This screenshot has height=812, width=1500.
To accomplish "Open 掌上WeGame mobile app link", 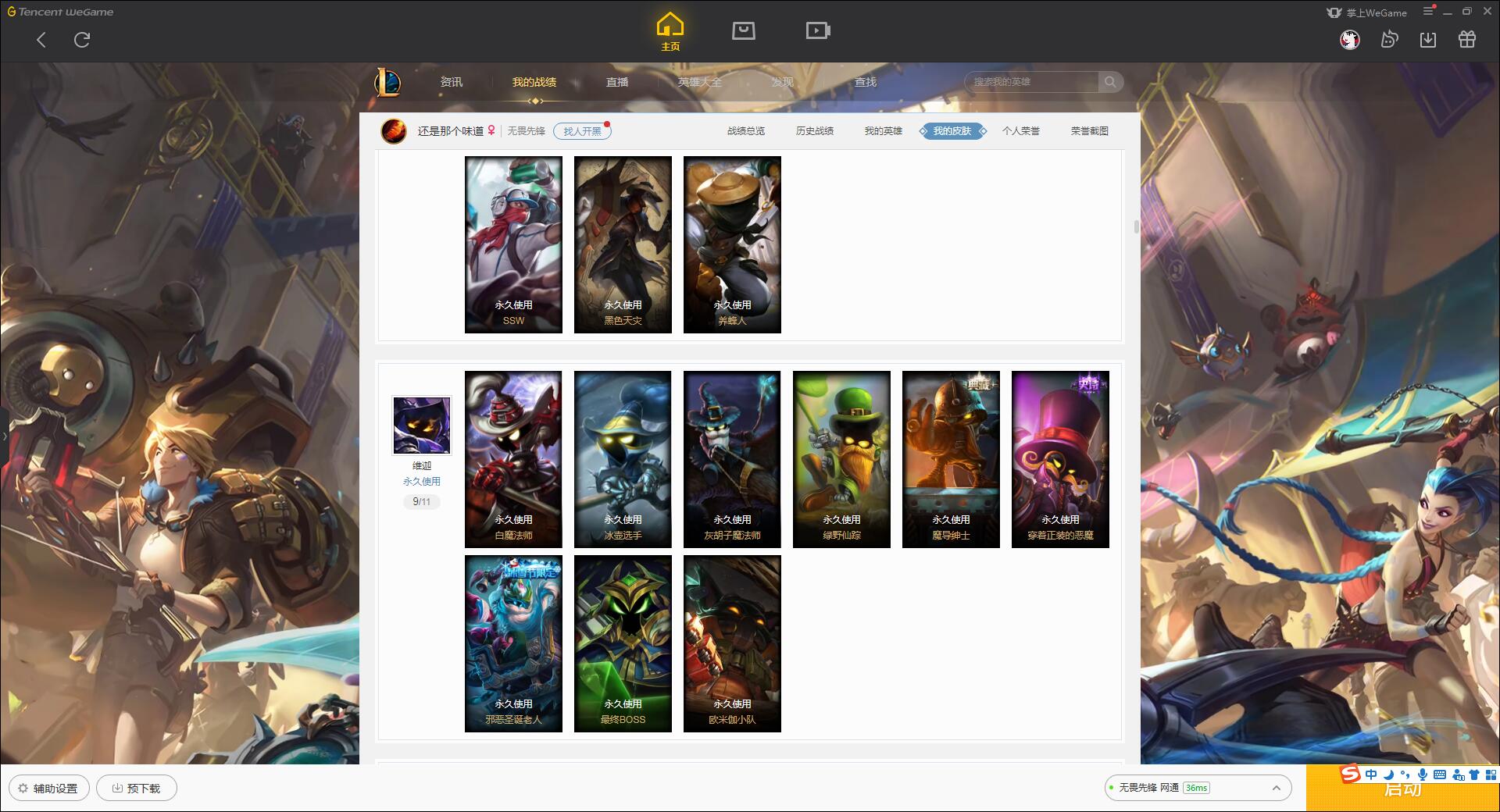I will pyautogui.click(x=1367, y=12).
